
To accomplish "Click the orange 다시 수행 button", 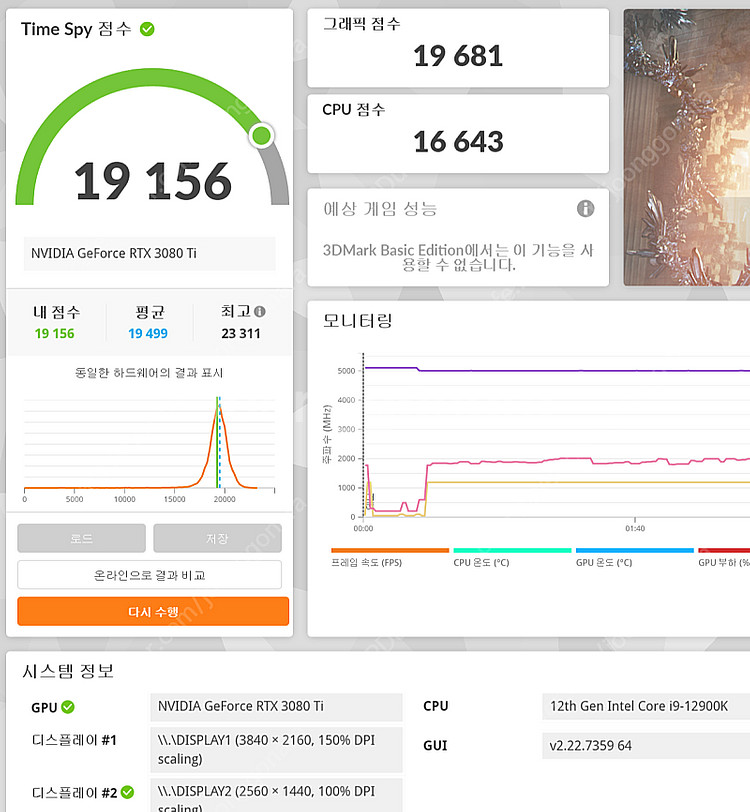I will click(153, 612).
